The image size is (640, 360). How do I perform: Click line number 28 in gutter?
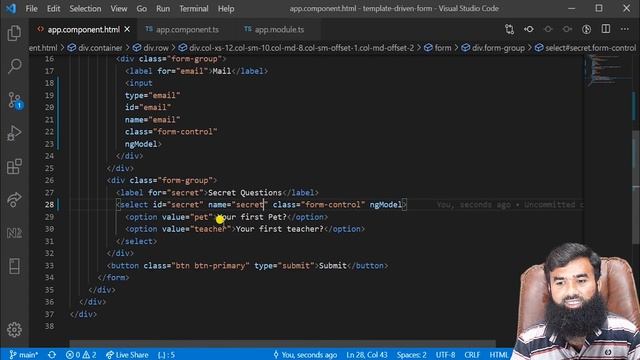pos(49,204)
